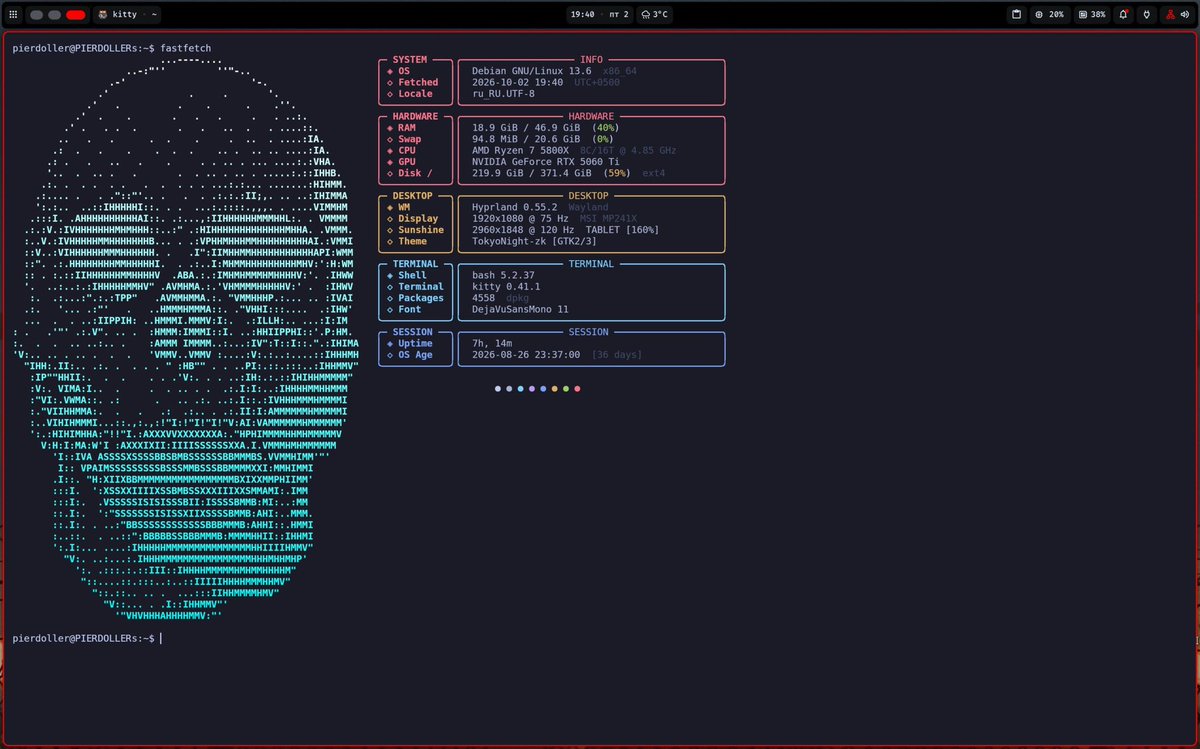Click the swap value "94.8 MiB / 20.6 GiB"
Screen dimensions: 1200x749
[526, 139]
